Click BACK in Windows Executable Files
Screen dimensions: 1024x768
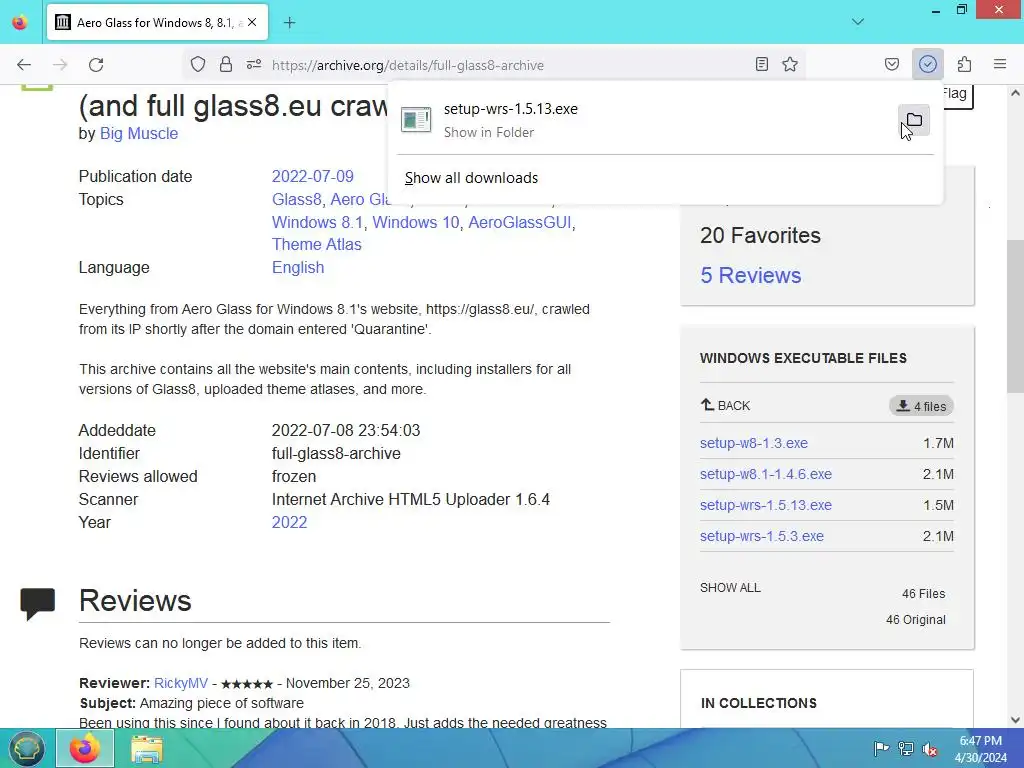726,406
